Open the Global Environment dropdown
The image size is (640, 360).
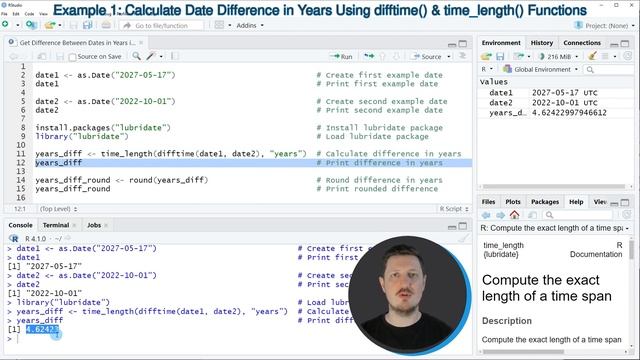tap(540, 69)
